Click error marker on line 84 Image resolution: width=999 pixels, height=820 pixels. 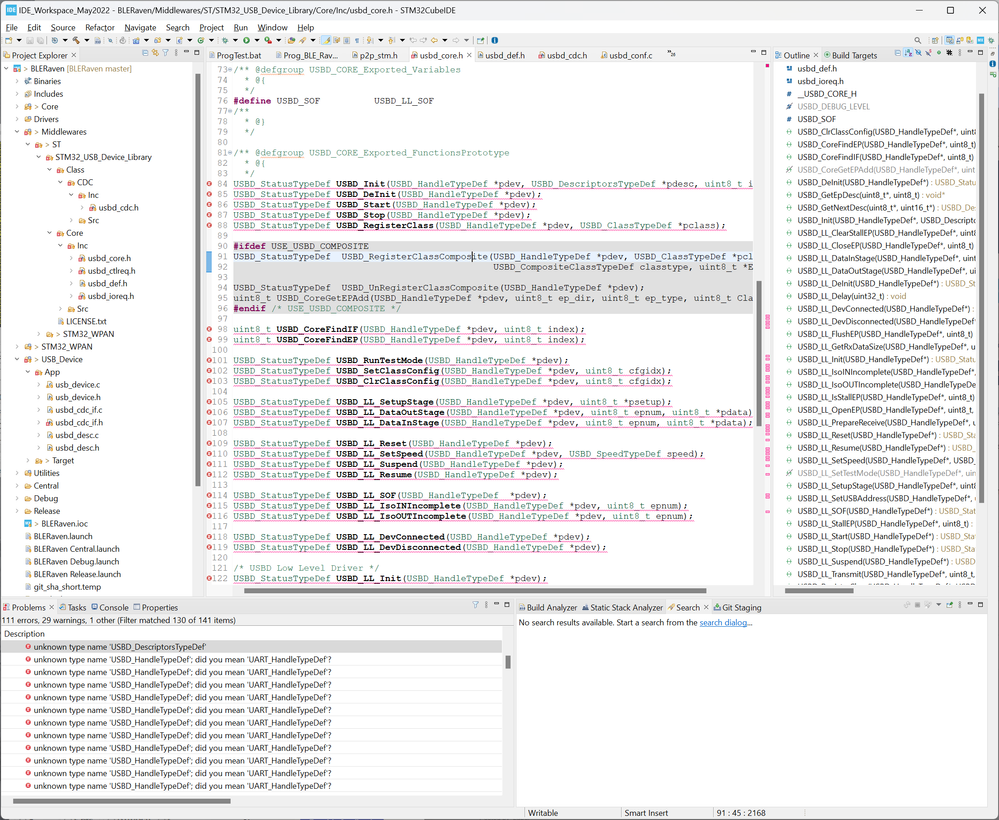(210, 184)
